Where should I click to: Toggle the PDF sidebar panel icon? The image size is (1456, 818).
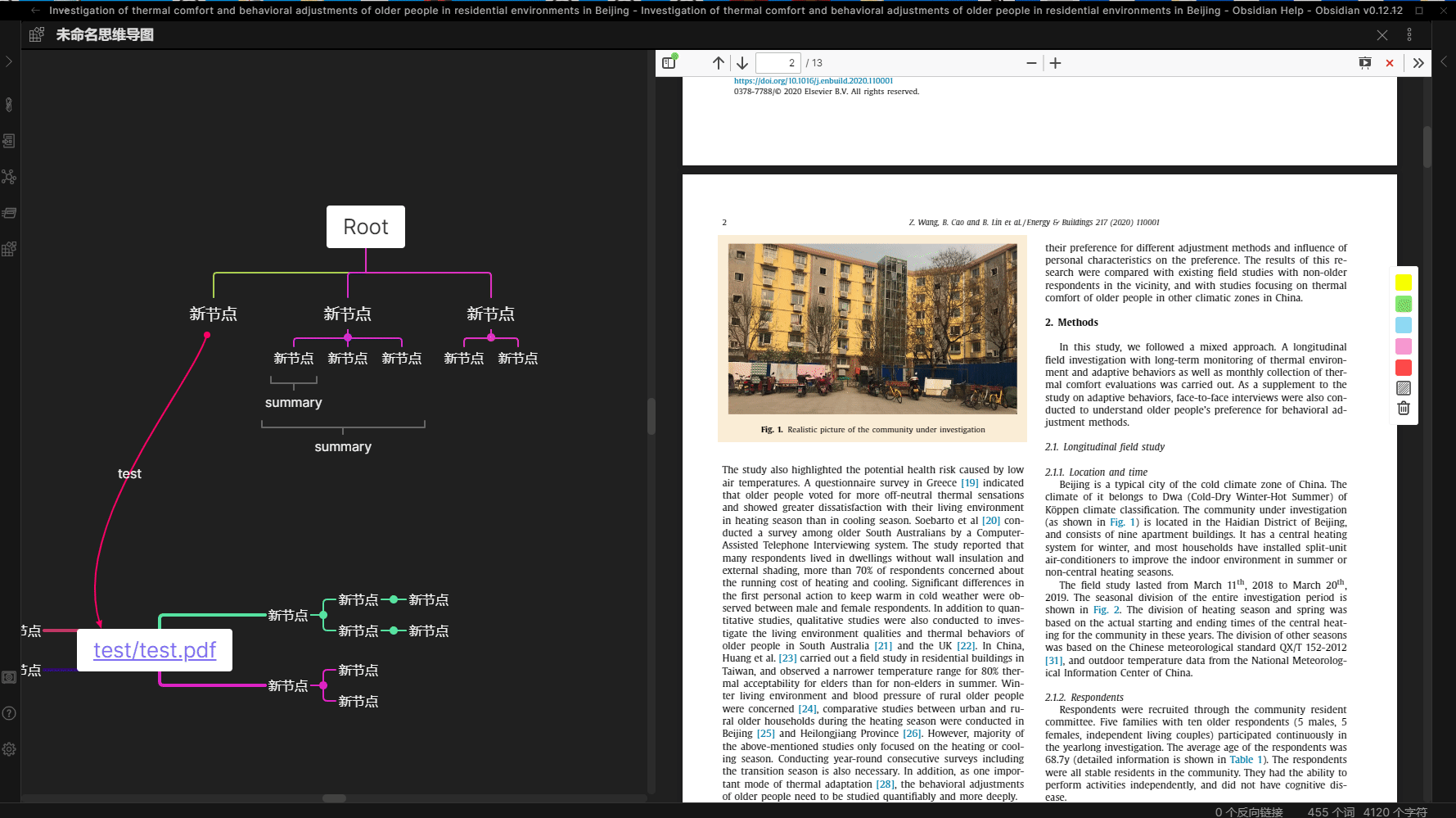[x=669, y=62]
